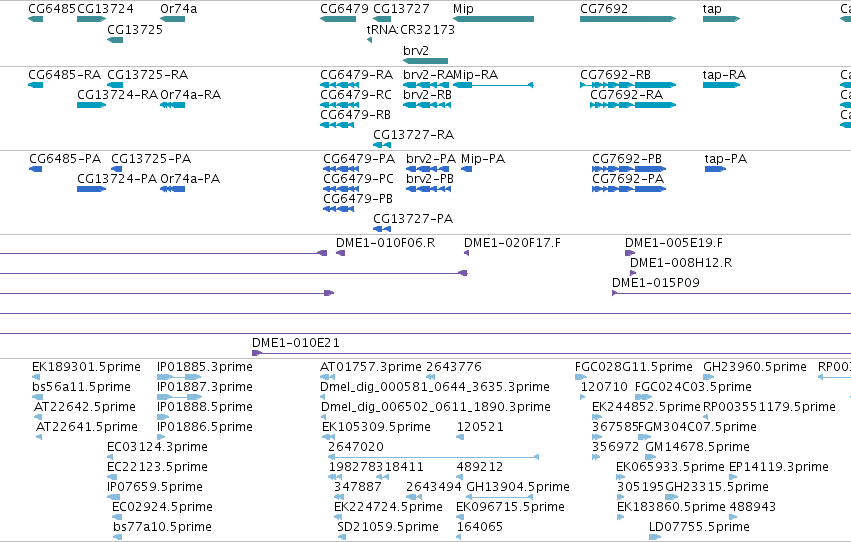Image resolution: width=851 pixels, height=542 pixels.
Task: Click the EP14119.3prime EST label
Action: click(x=779, y=467)
